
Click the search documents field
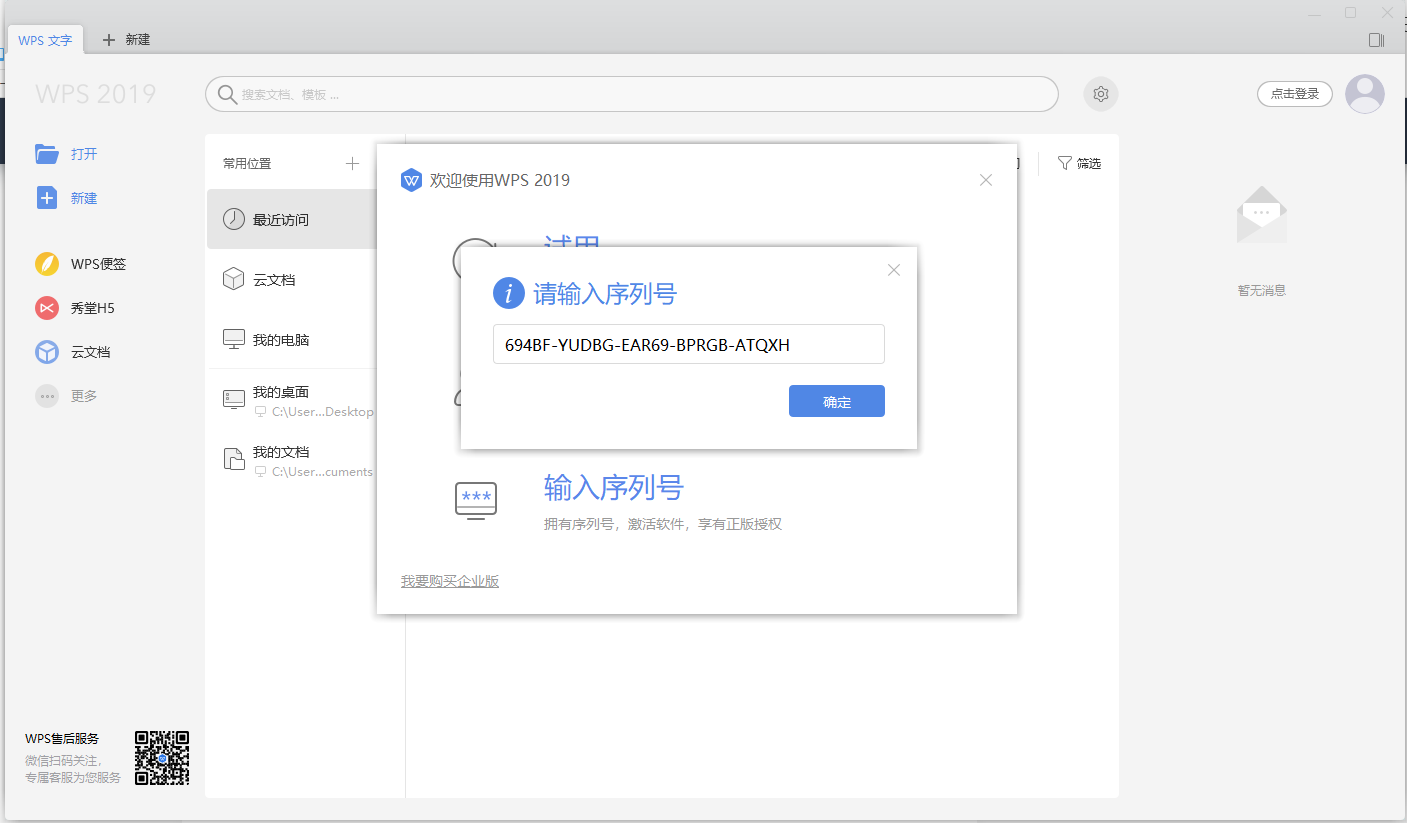point(632,94)
